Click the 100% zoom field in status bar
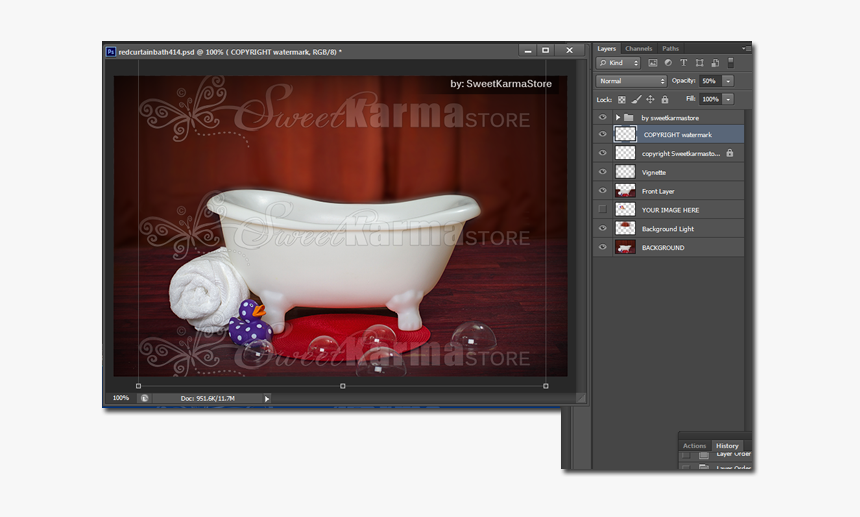This screenshot has width=860, height=517. pyautogui.click(x=121, y=398)
